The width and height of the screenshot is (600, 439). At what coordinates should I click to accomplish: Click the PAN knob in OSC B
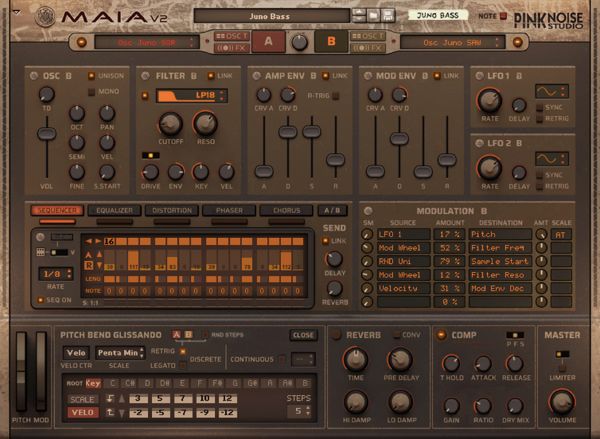tap(107, 113)
